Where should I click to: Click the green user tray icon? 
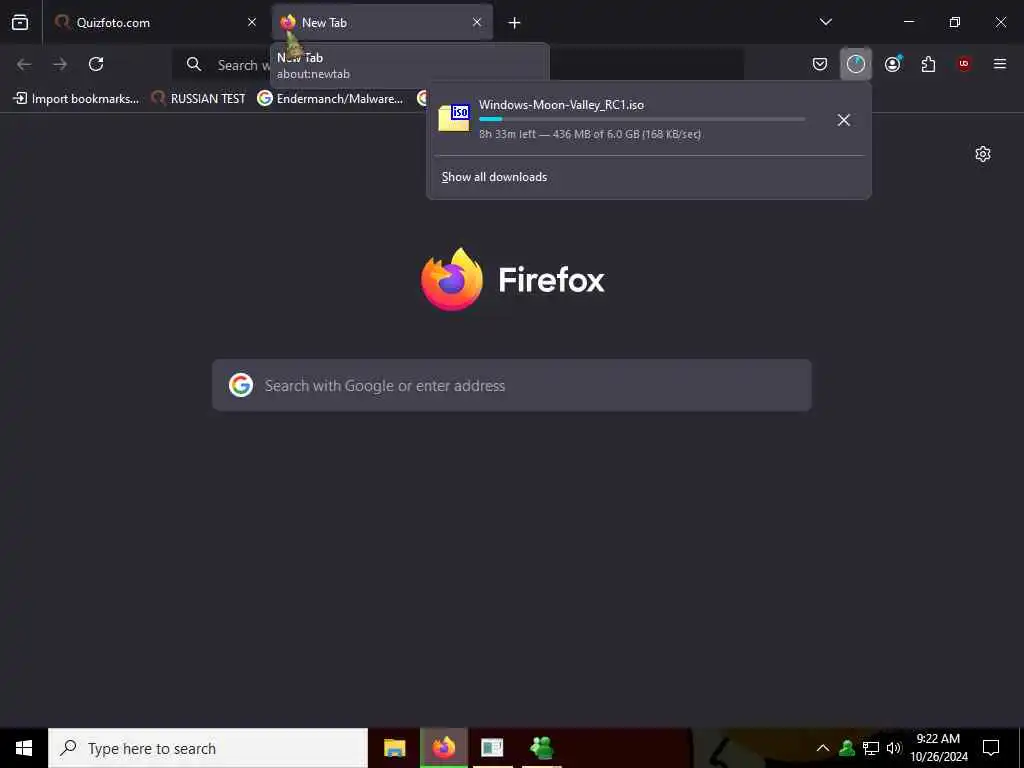[x=847, y=748]
